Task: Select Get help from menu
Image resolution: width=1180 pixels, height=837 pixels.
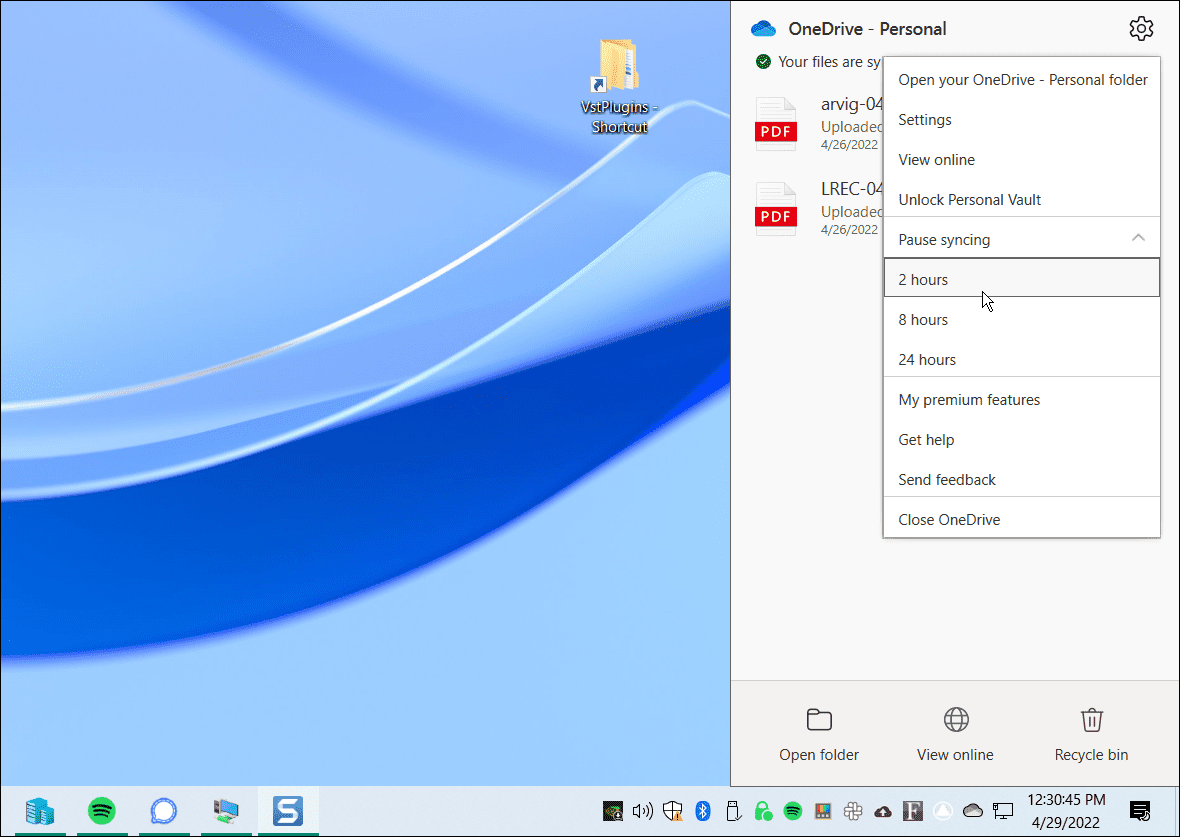Action: [1022, 440]
